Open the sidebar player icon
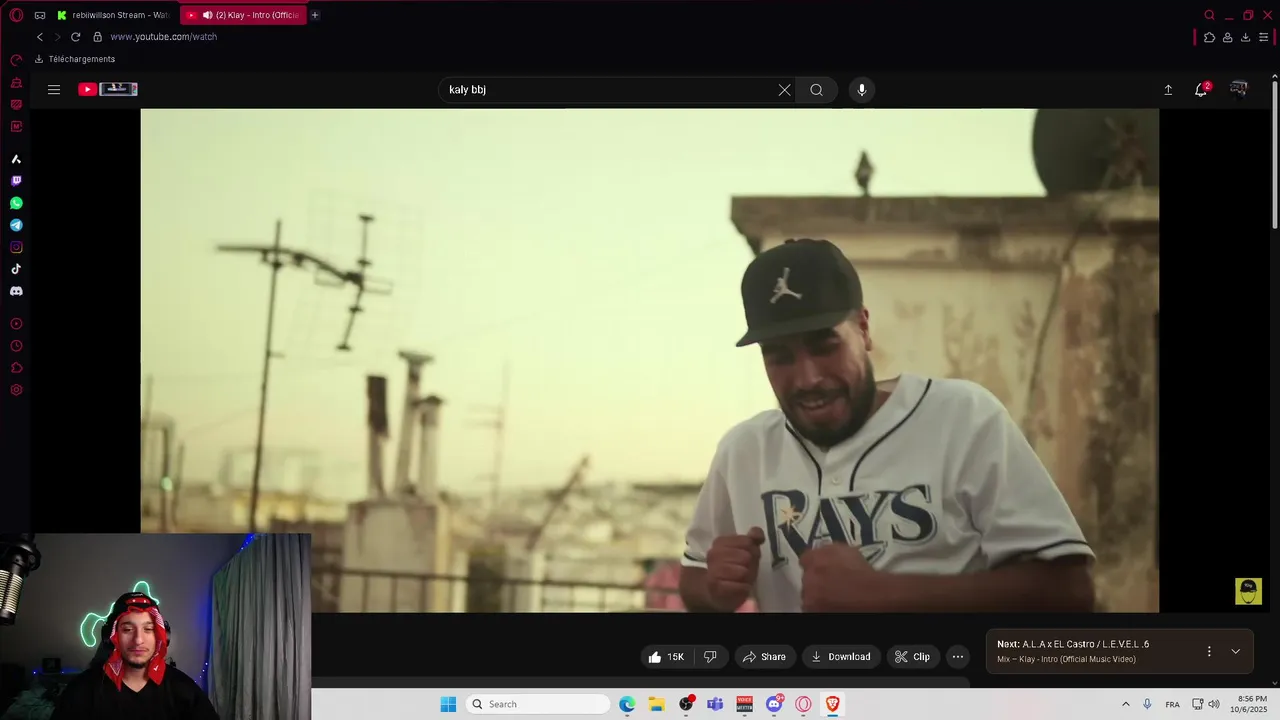This screenshot has height=720, width=1280. tap(16, 324)
